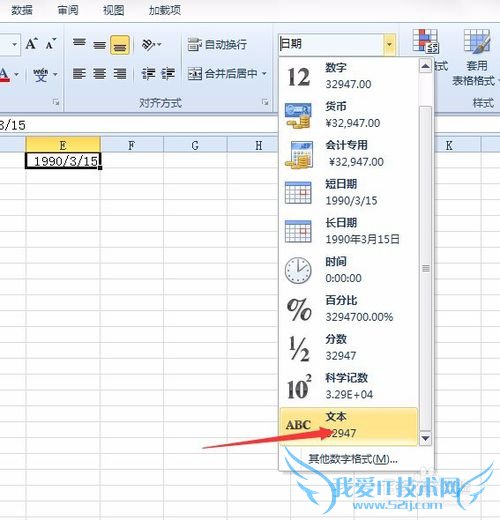This screenshot has height=520, width=500.
Task: Click the format list scrollbar thumb
Action: pyautogui.click(x=425, y=268)
